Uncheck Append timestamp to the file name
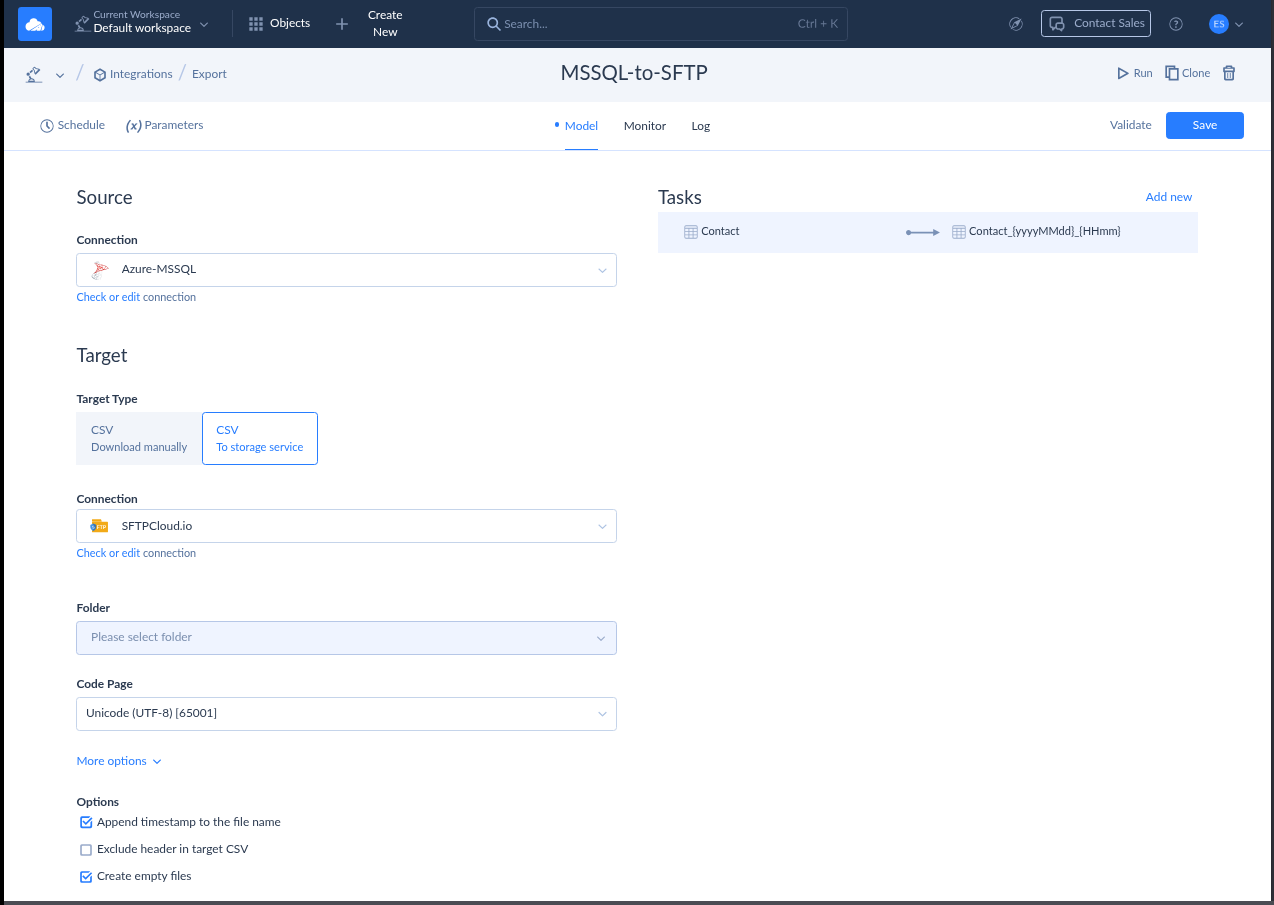Image resolution: width=1274 pixels, height=905 pixels. coord(86,821)
